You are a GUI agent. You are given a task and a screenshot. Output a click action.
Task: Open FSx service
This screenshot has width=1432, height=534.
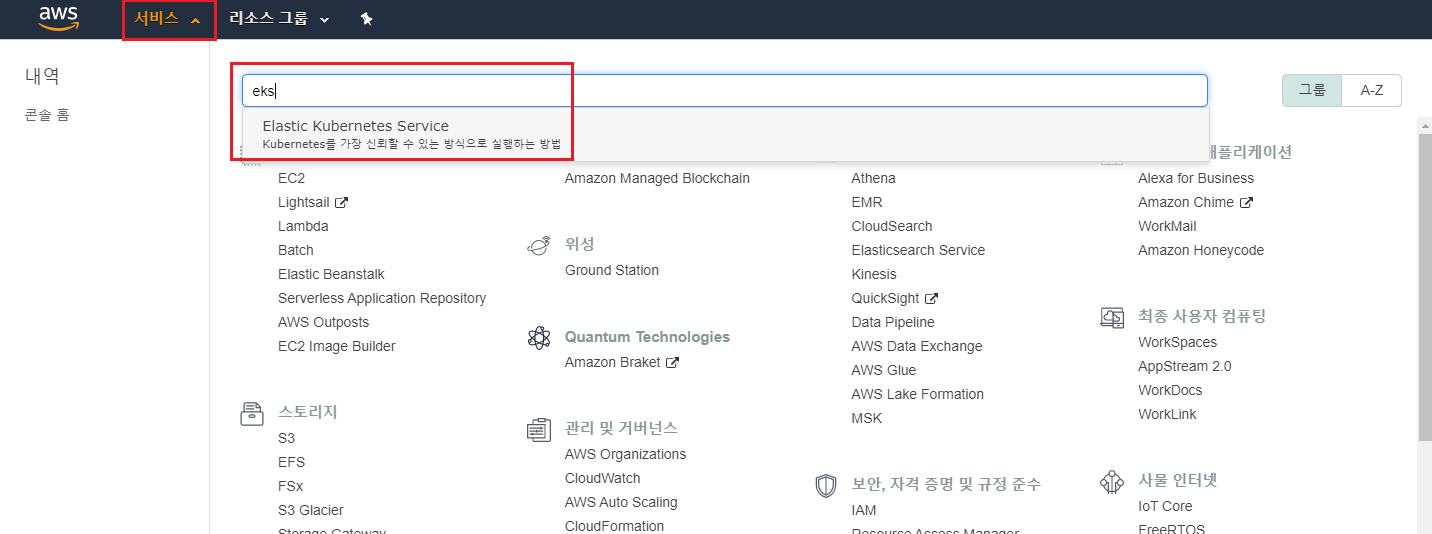291,486
